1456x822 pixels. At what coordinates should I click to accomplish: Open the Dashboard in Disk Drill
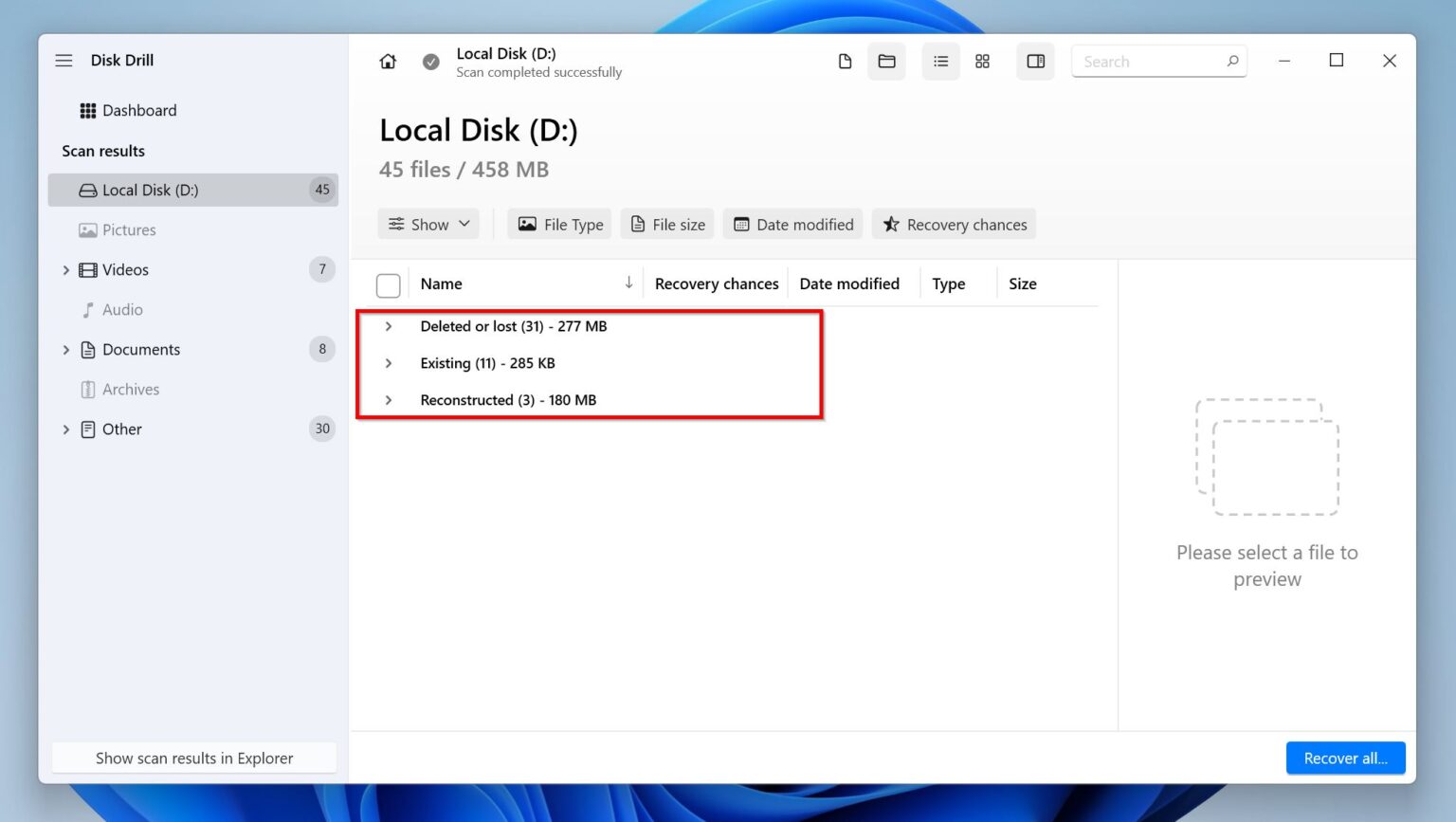[x=139, y=110]
